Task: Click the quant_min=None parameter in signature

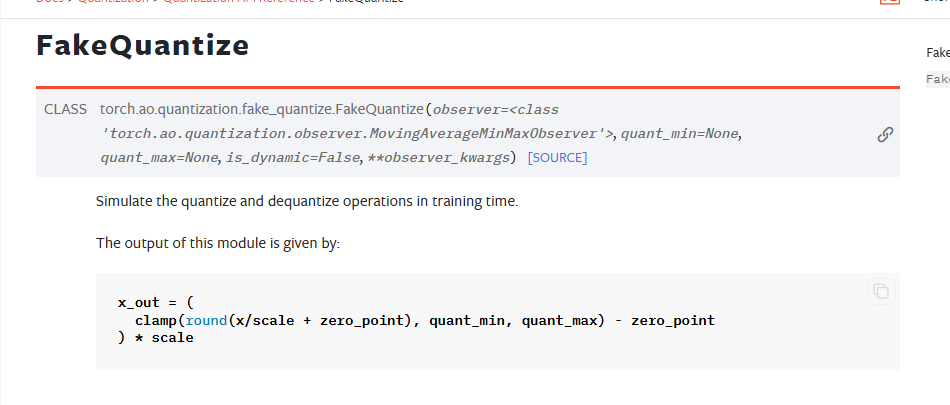Action: 681,133
